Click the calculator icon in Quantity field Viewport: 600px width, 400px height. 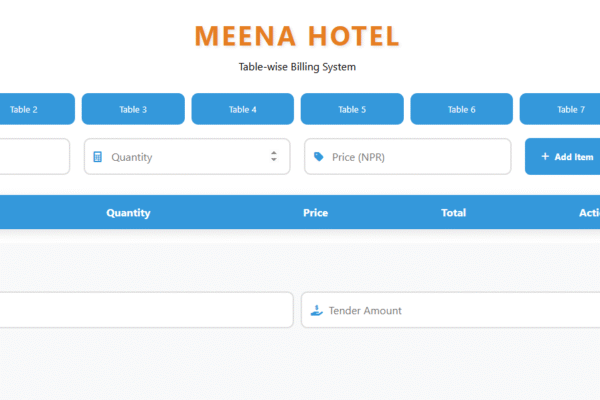point(98,157)
